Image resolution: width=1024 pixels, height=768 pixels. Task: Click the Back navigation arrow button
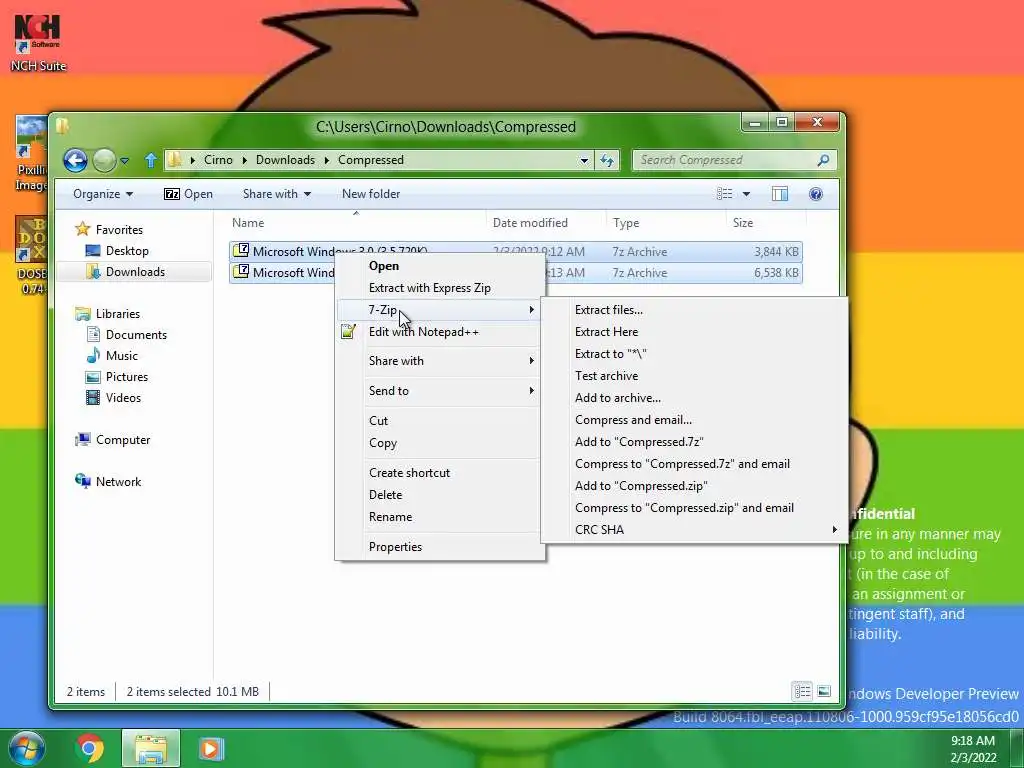(x=75, y=160)
